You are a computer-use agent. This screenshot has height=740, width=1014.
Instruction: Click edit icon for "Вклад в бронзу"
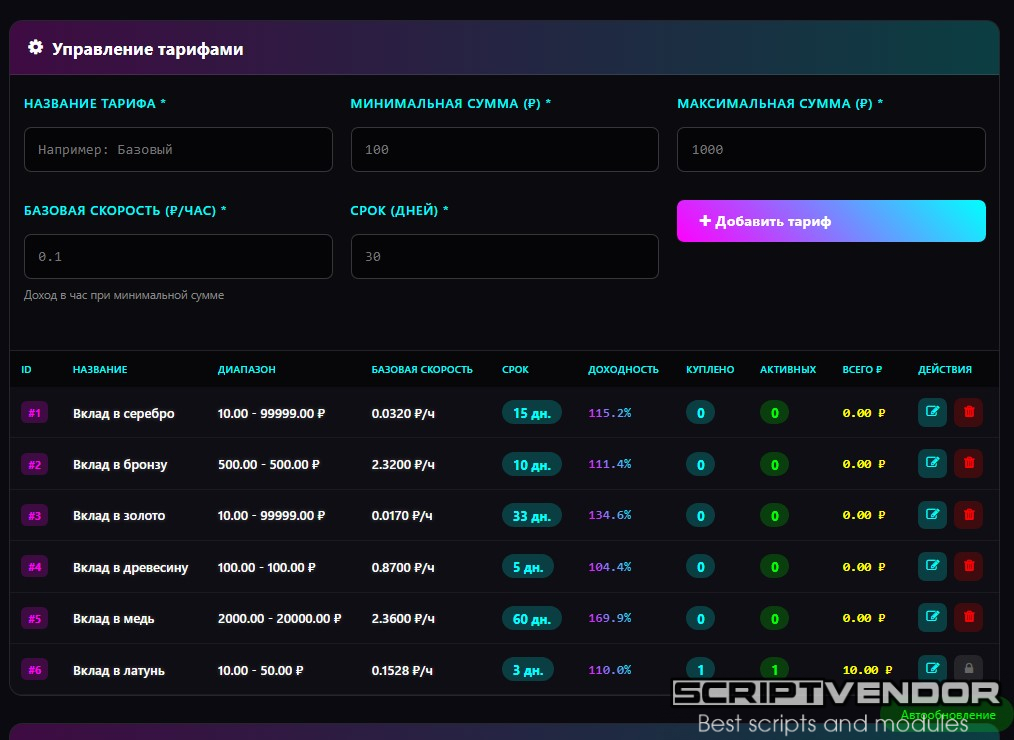pos(932,464)
